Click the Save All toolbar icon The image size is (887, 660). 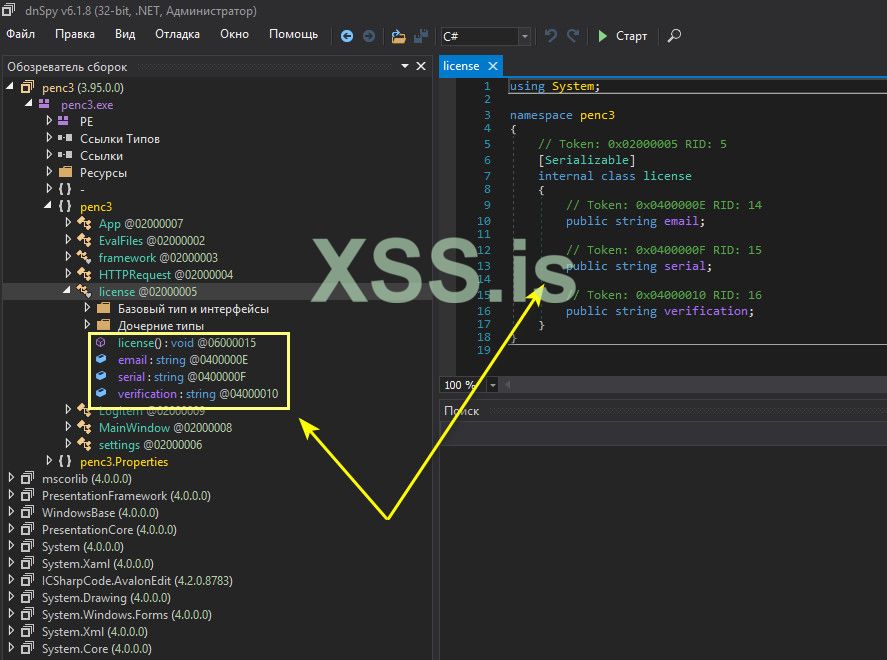pos(422,36)
